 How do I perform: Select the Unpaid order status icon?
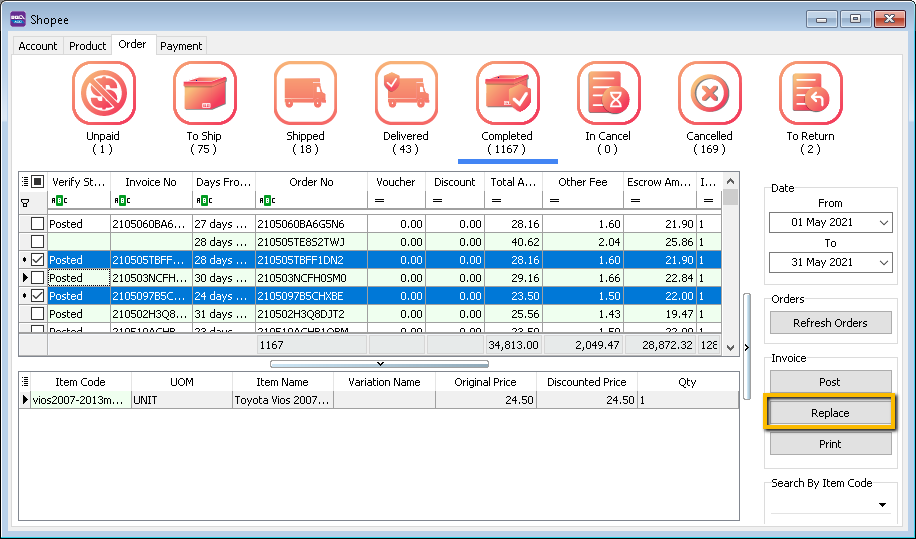point(103,94)
